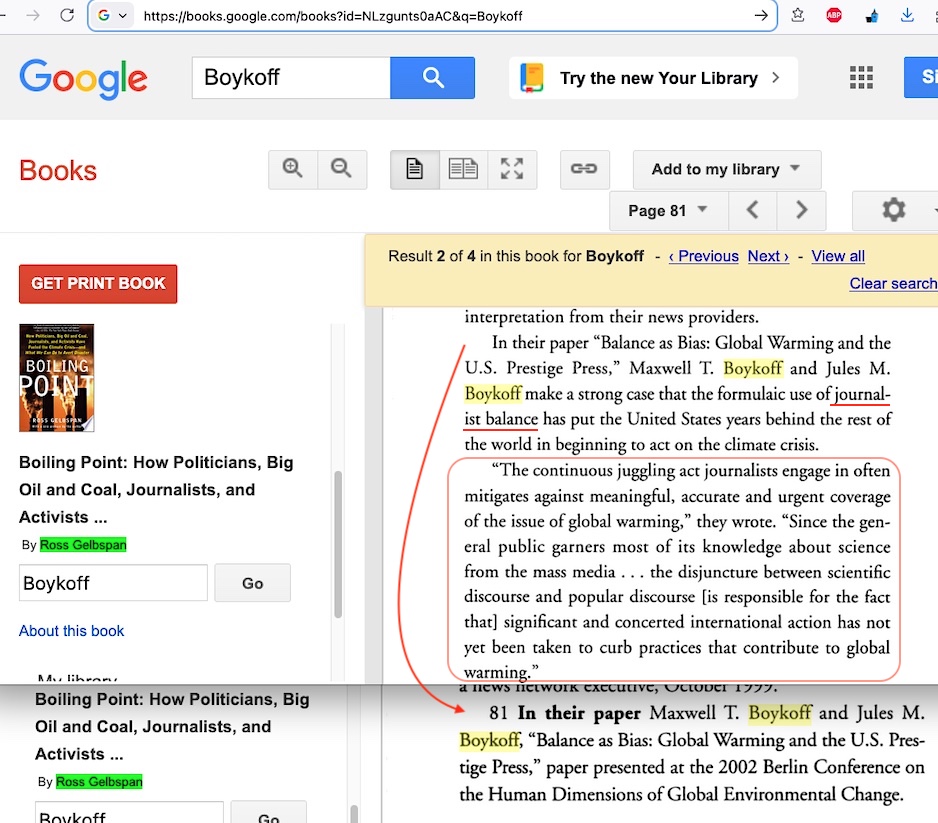
Task: Click the blue search magnifier button
Action: (432, 78)
